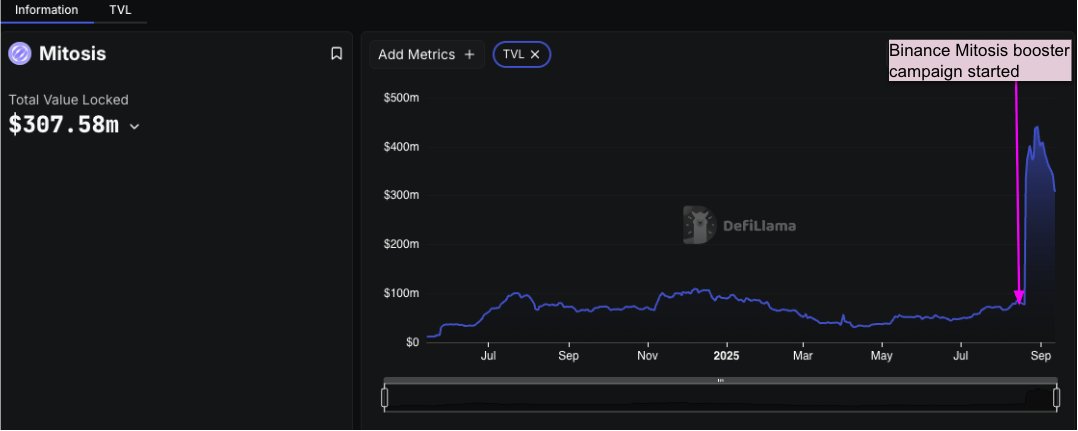Viewport: 1078px width, 431px height.
Task: Bookmark the Mitosis protocol
Action: pos(336,54)
